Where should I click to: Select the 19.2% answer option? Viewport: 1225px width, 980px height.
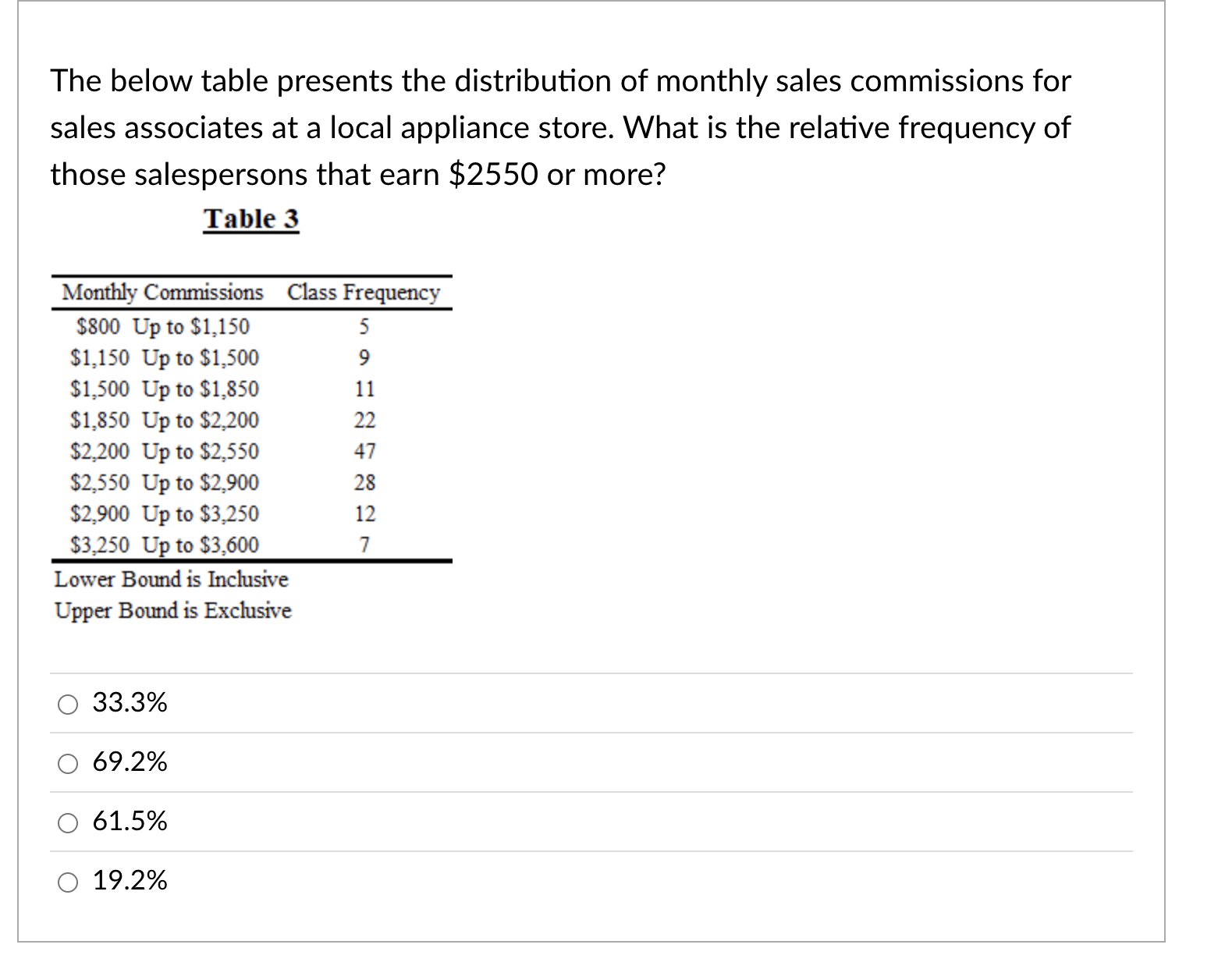pos(69,881)
